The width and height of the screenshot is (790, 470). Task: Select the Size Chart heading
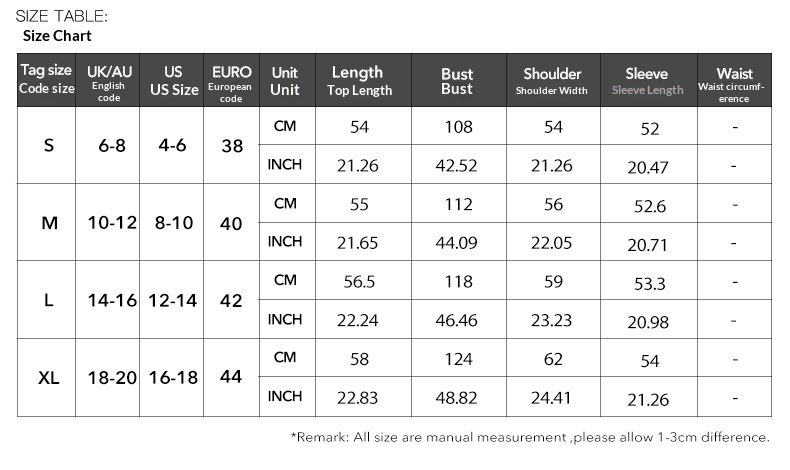pyautogui.click(x=57, y=36)
